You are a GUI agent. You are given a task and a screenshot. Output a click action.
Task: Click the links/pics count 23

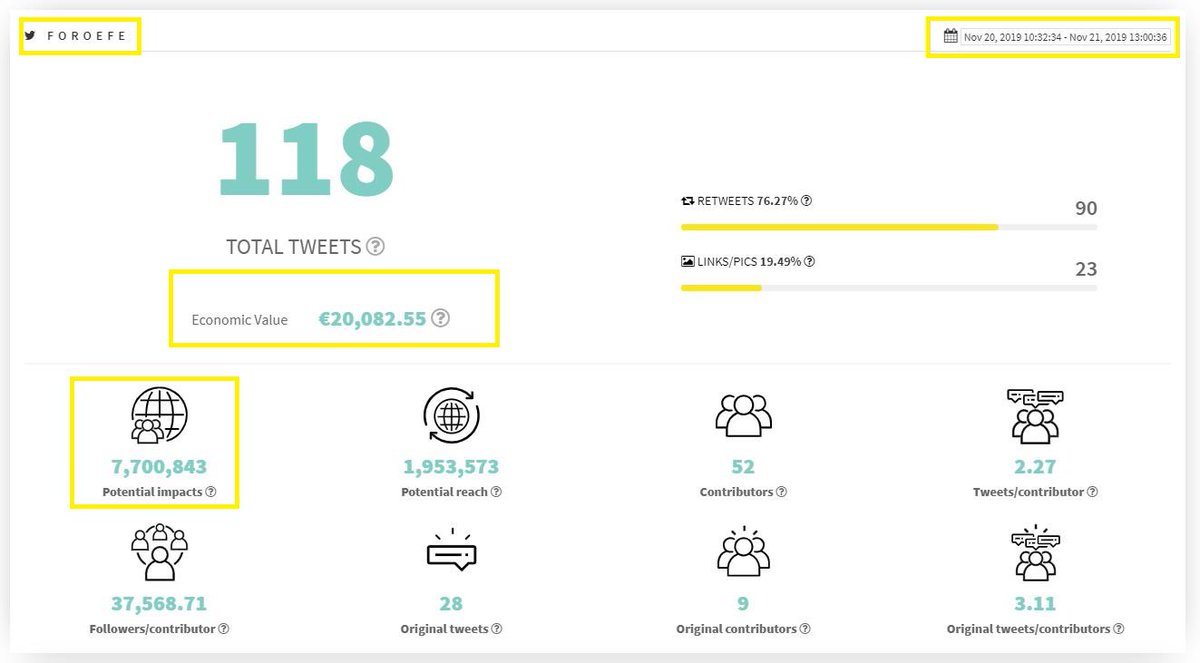coord(1085,269)
